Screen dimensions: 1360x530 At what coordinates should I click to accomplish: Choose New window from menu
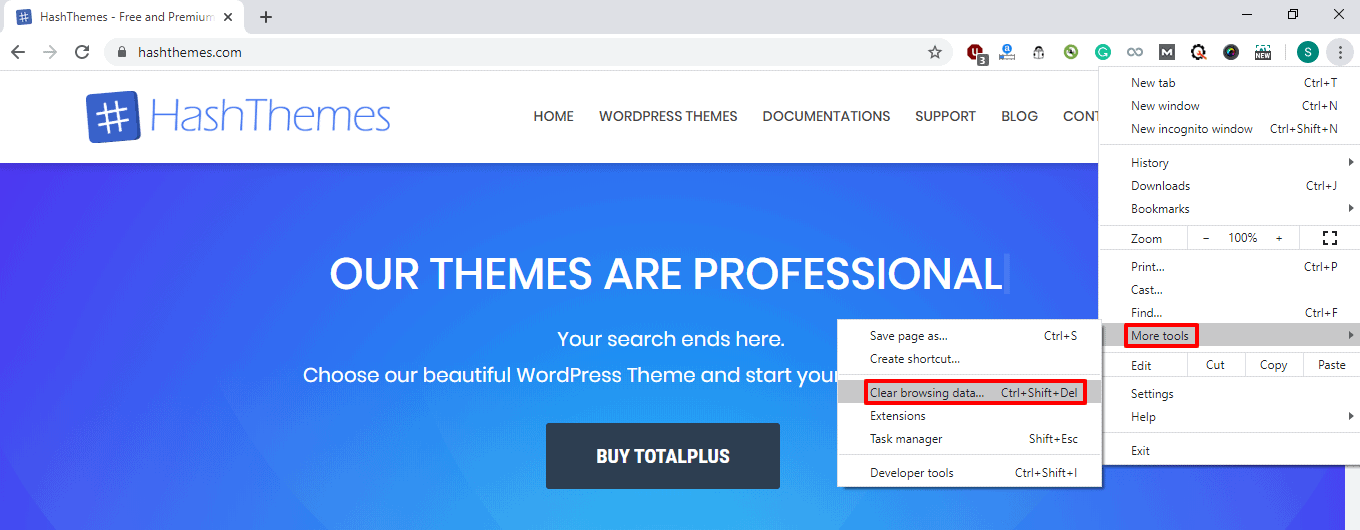(x=1229, y=105)
